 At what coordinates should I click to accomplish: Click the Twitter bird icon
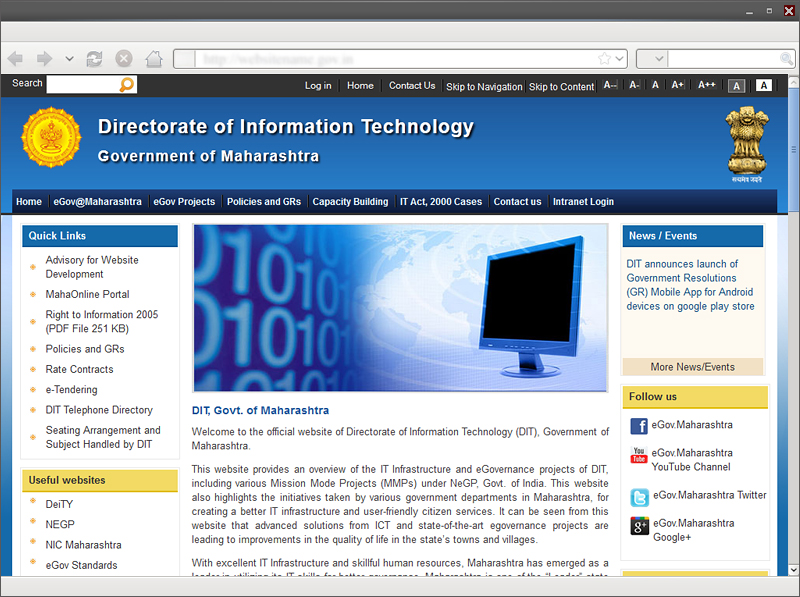tap(639, 497)
